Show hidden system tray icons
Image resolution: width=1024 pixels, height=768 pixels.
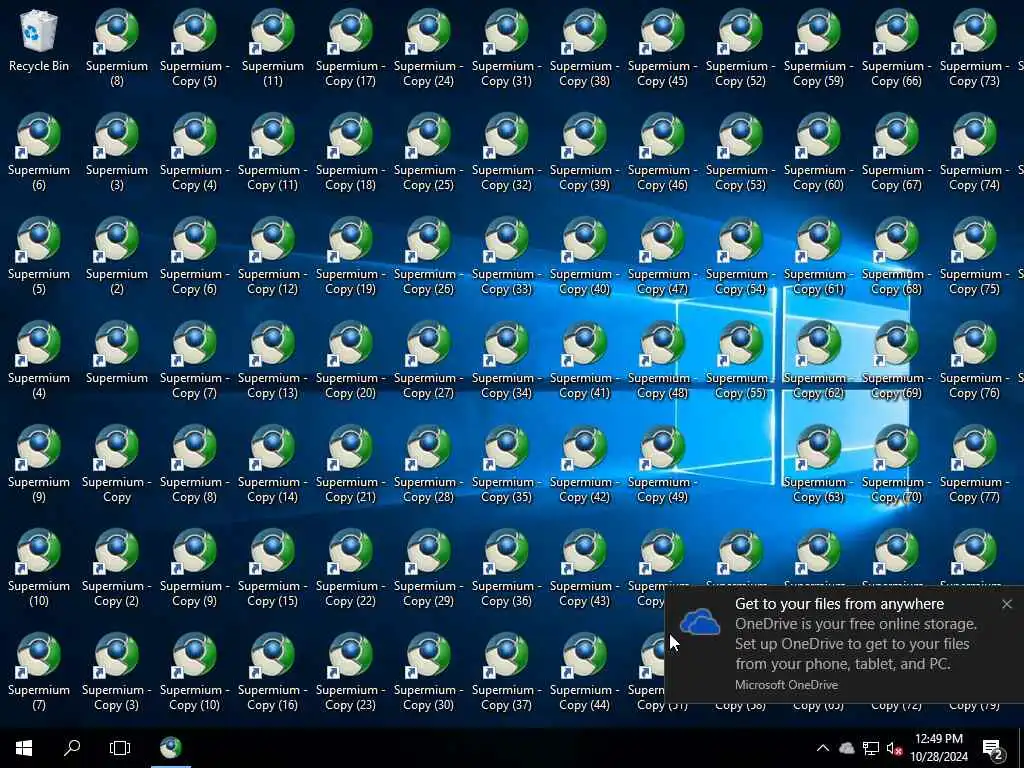pos(823,748)
